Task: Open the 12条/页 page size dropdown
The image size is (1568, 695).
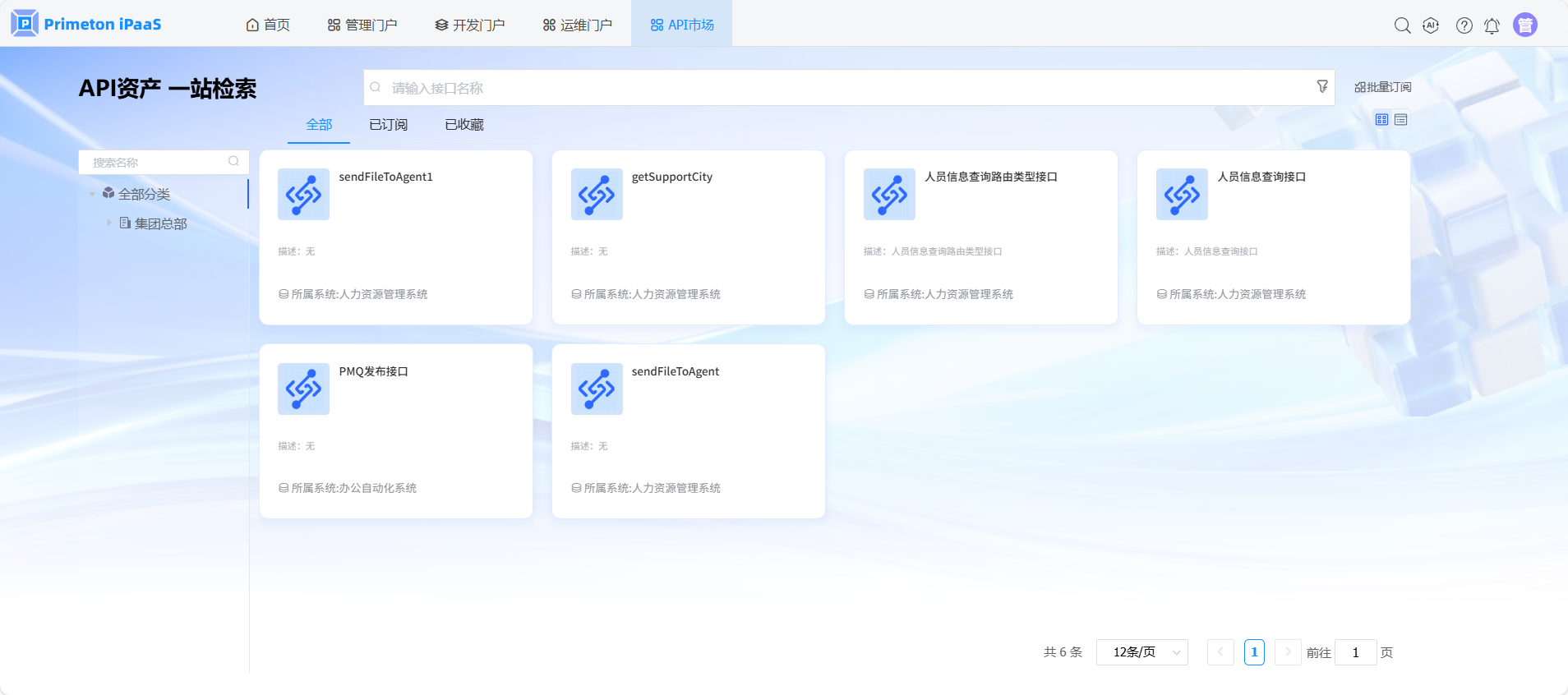Action: 1142,652
